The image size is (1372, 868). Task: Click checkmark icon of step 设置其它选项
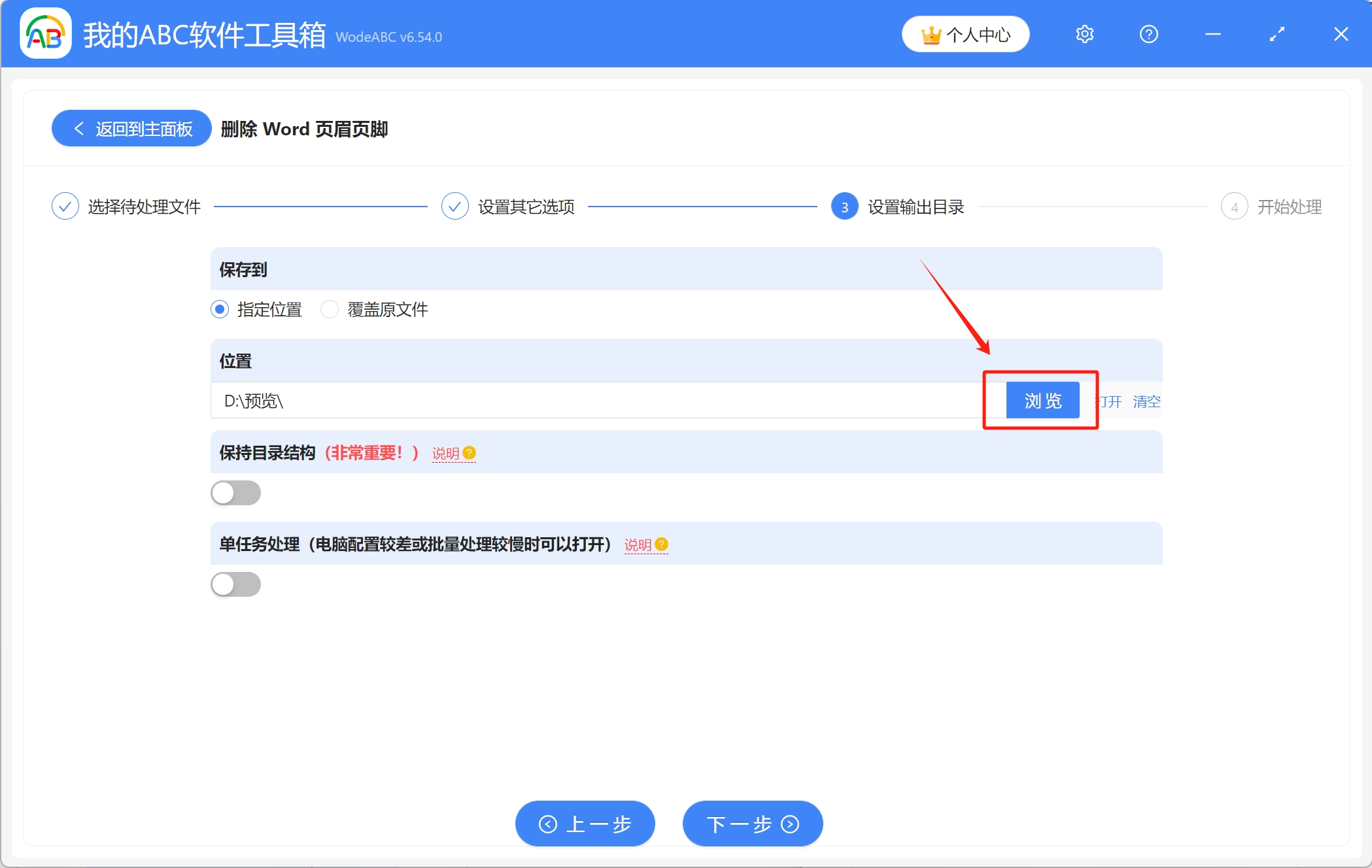tap(455, 206)
